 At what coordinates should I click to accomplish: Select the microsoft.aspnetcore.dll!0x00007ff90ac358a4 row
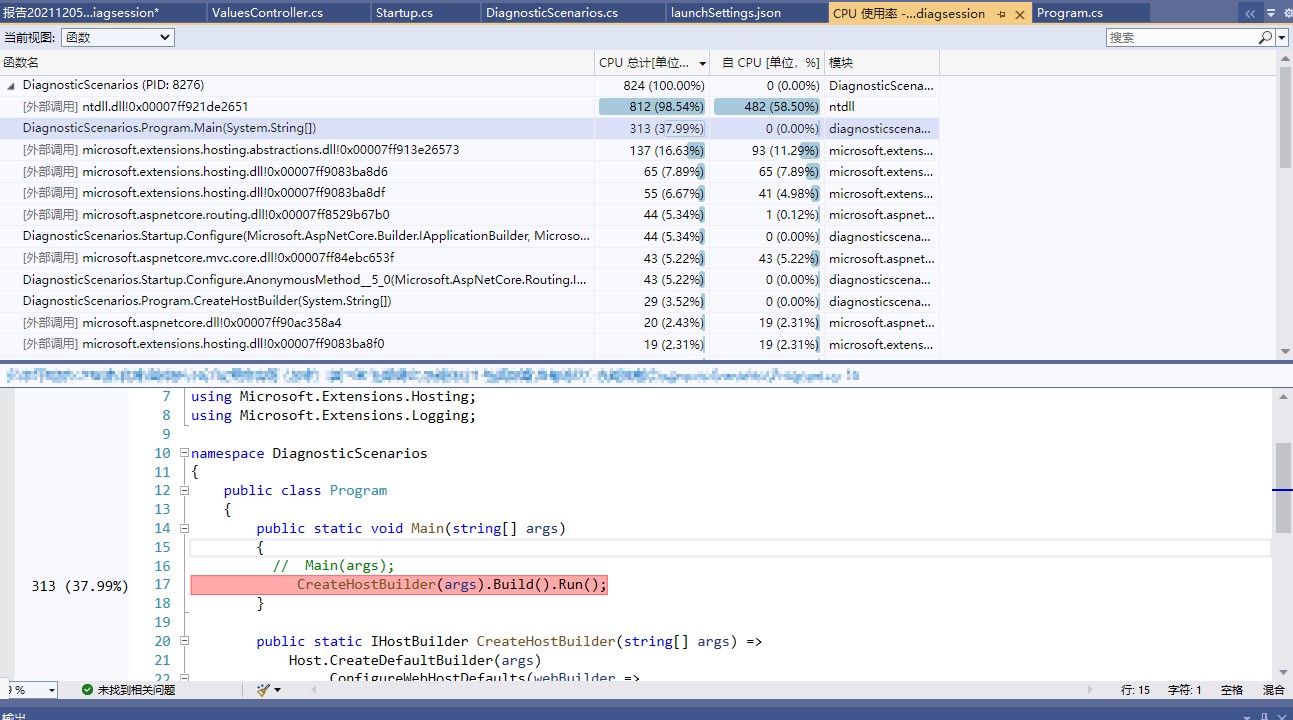(470, 322)
